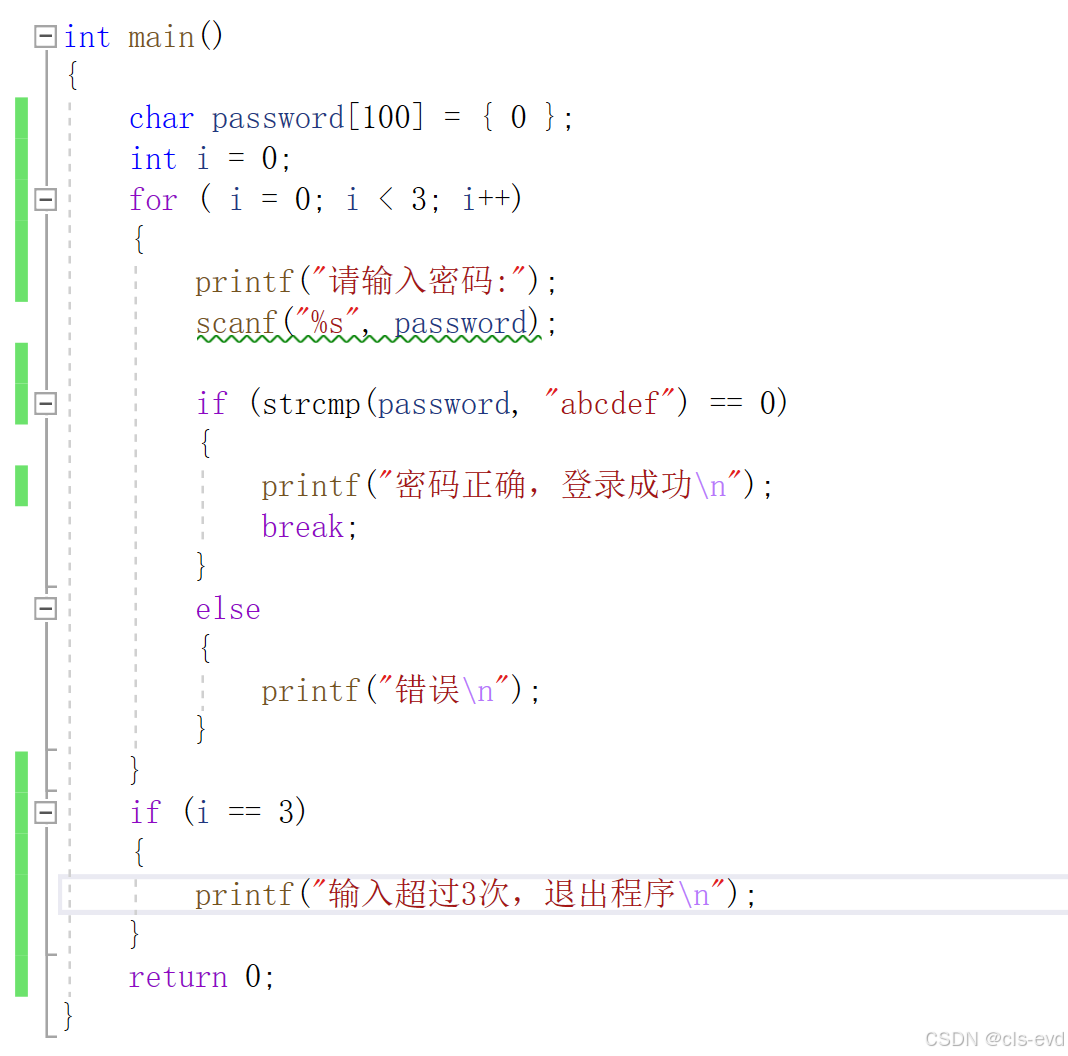Collapse the if strcmp block
The width and height of the screenshot is (1068, 1056).
coord(45,403)
